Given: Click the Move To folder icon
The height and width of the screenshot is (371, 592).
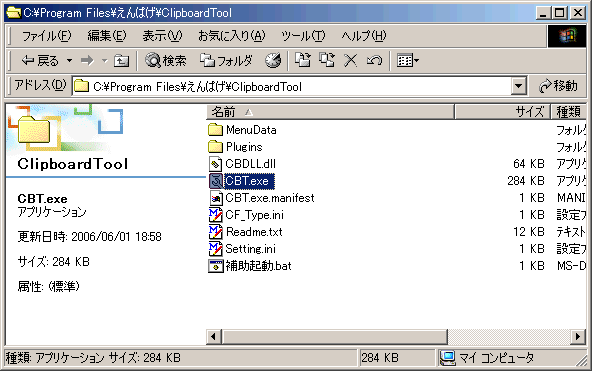Looking at the screenshot, I should pyautogui.click(x=303, y=60).
